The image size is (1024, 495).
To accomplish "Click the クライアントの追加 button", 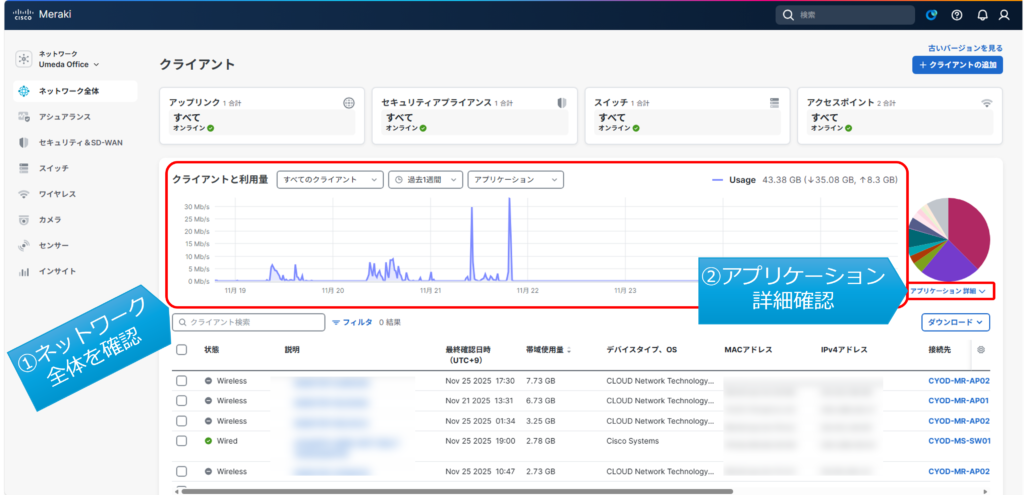I will pyautogui.click(x=957, y=65).
